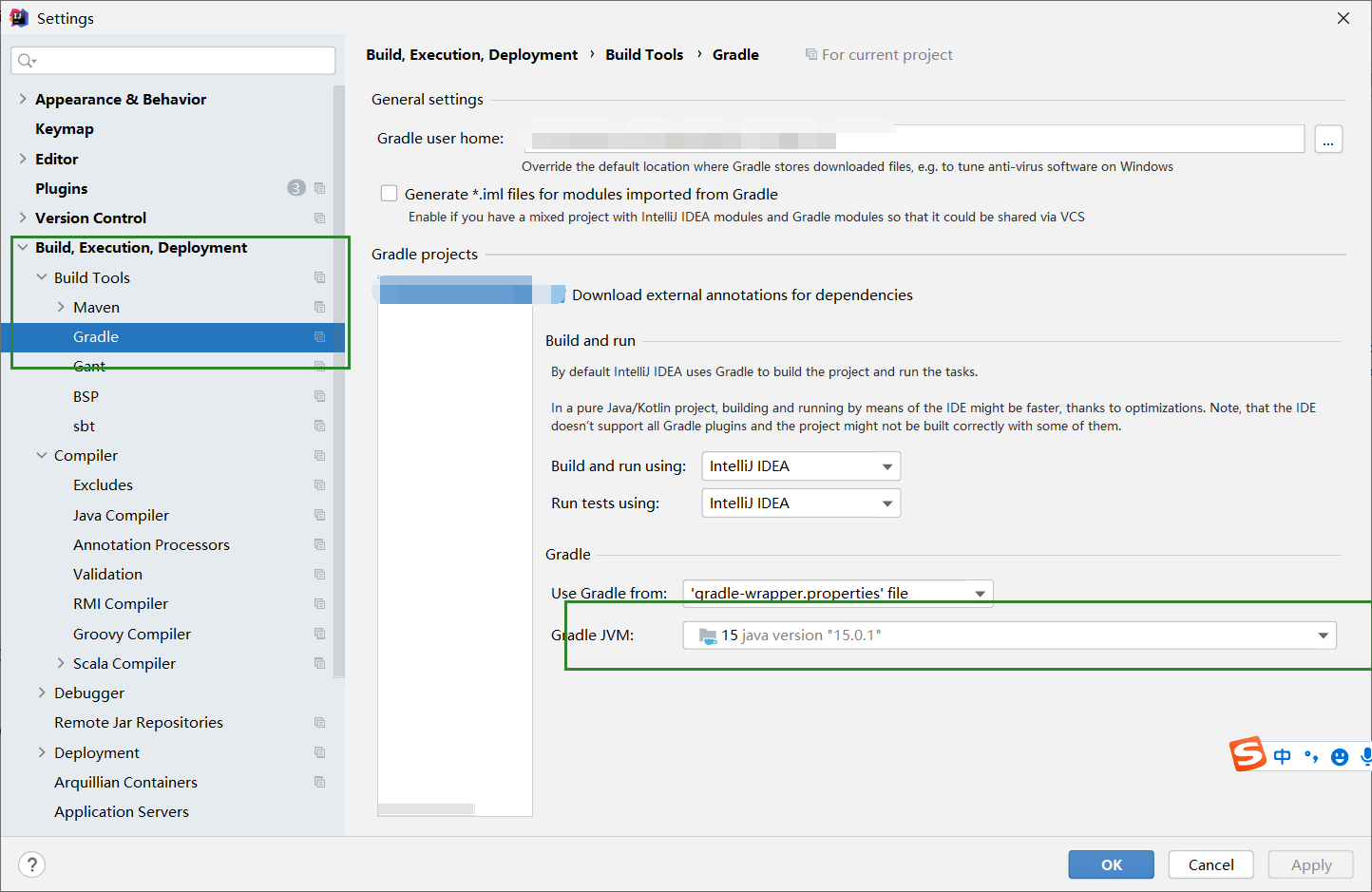
Task: Open the Run tests using dropdown
Action: tap(800, 503)
